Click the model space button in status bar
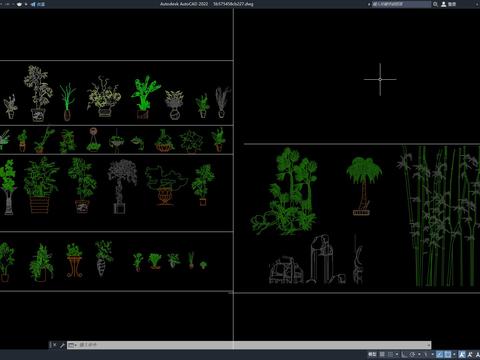Screen dimensions: 480x360 click(372, 354)
